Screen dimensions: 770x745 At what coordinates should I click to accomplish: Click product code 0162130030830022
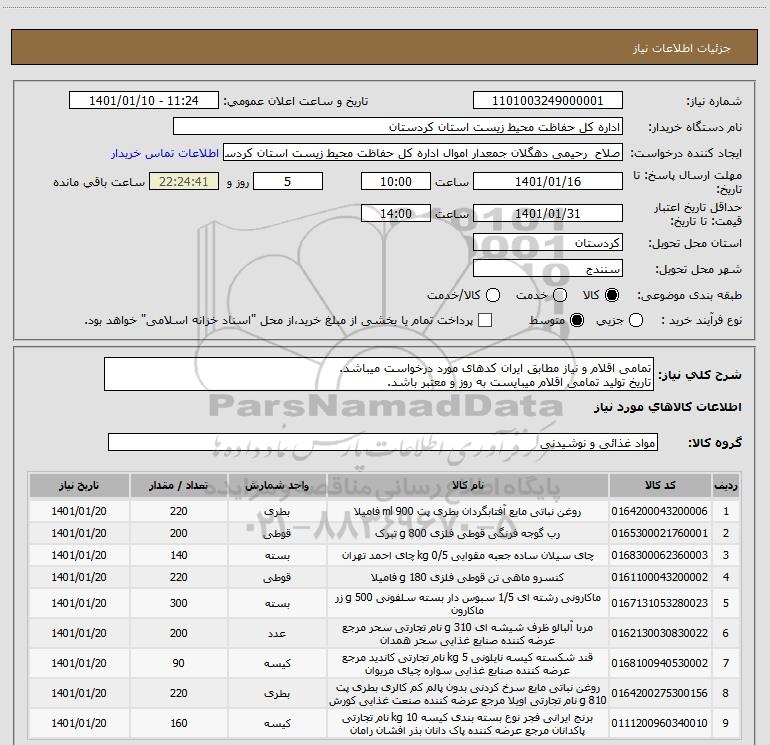click(x=660, y=634)
